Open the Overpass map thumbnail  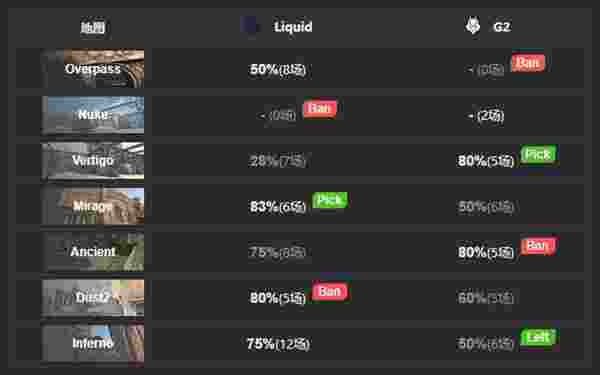coord(93,68)
